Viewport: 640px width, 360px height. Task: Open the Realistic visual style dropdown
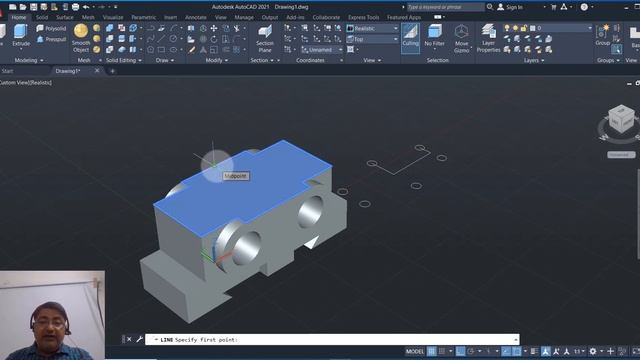tap(372, 29)
